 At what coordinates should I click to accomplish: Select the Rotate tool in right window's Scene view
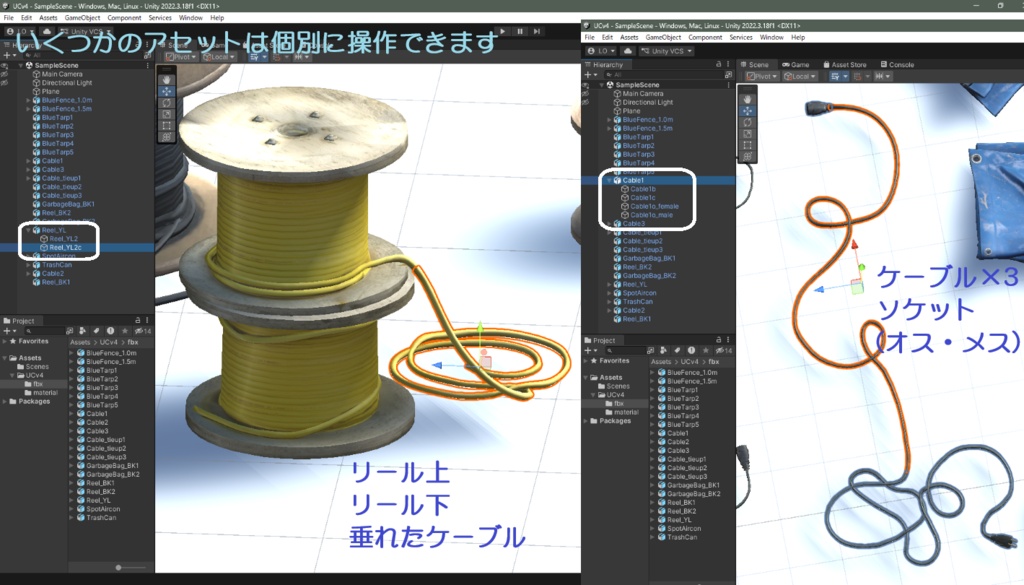coord(747,123)
